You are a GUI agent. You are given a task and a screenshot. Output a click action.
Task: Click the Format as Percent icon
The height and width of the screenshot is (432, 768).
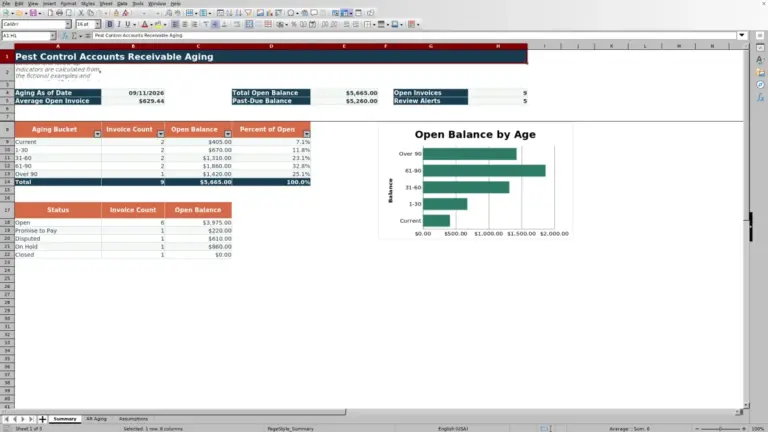pyautogui.click(x=294, y=24)
